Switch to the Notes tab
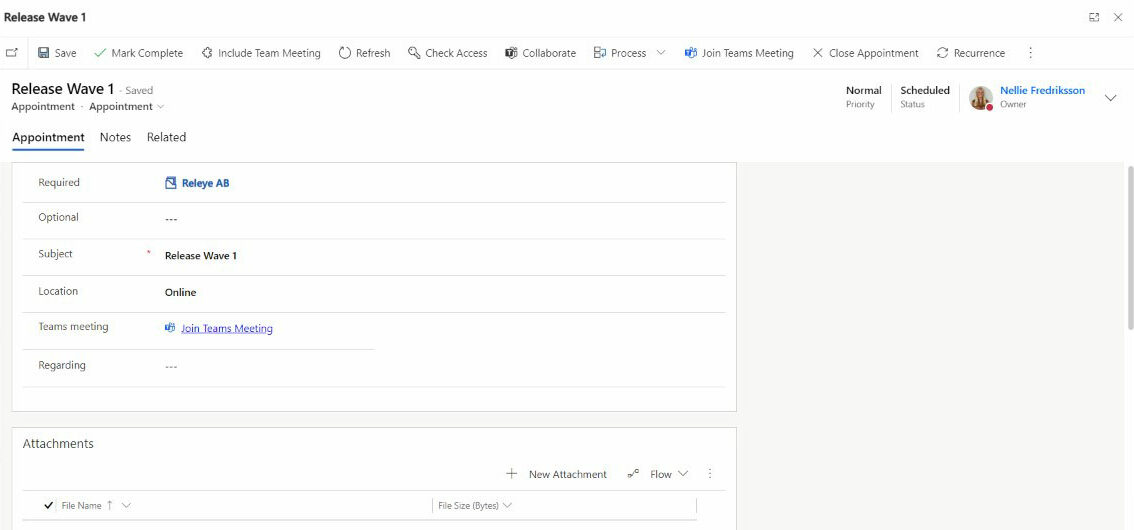Screen dimensions: 1134x530 point(115,137)
